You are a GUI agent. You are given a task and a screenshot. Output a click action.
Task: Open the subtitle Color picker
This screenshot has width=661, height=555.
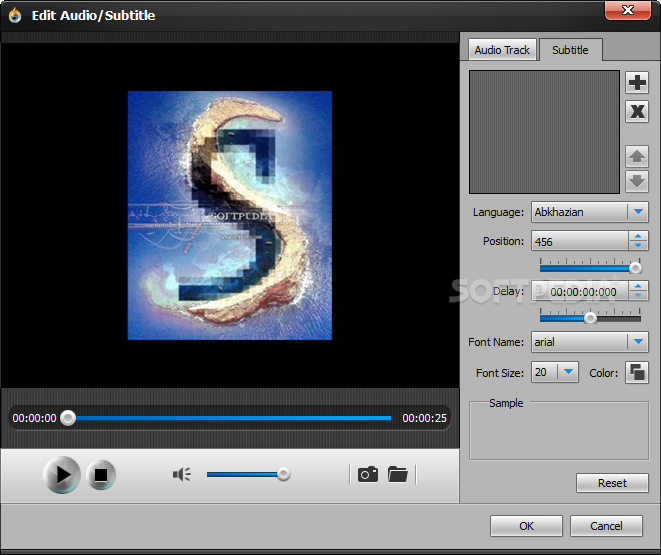point(637,372)
